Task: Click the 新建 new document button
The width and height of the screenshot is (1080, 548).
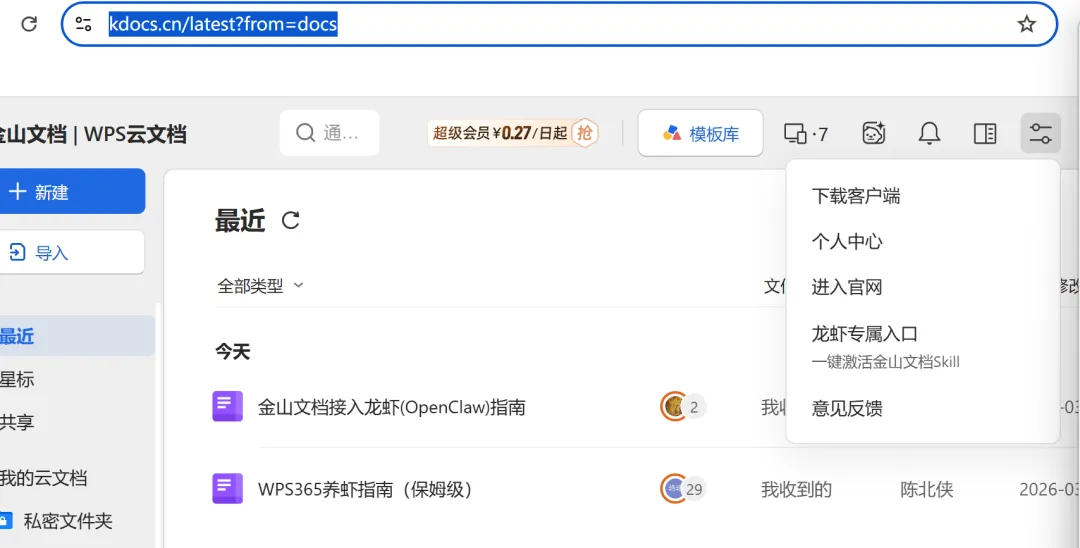Action: tap(72, 191)
